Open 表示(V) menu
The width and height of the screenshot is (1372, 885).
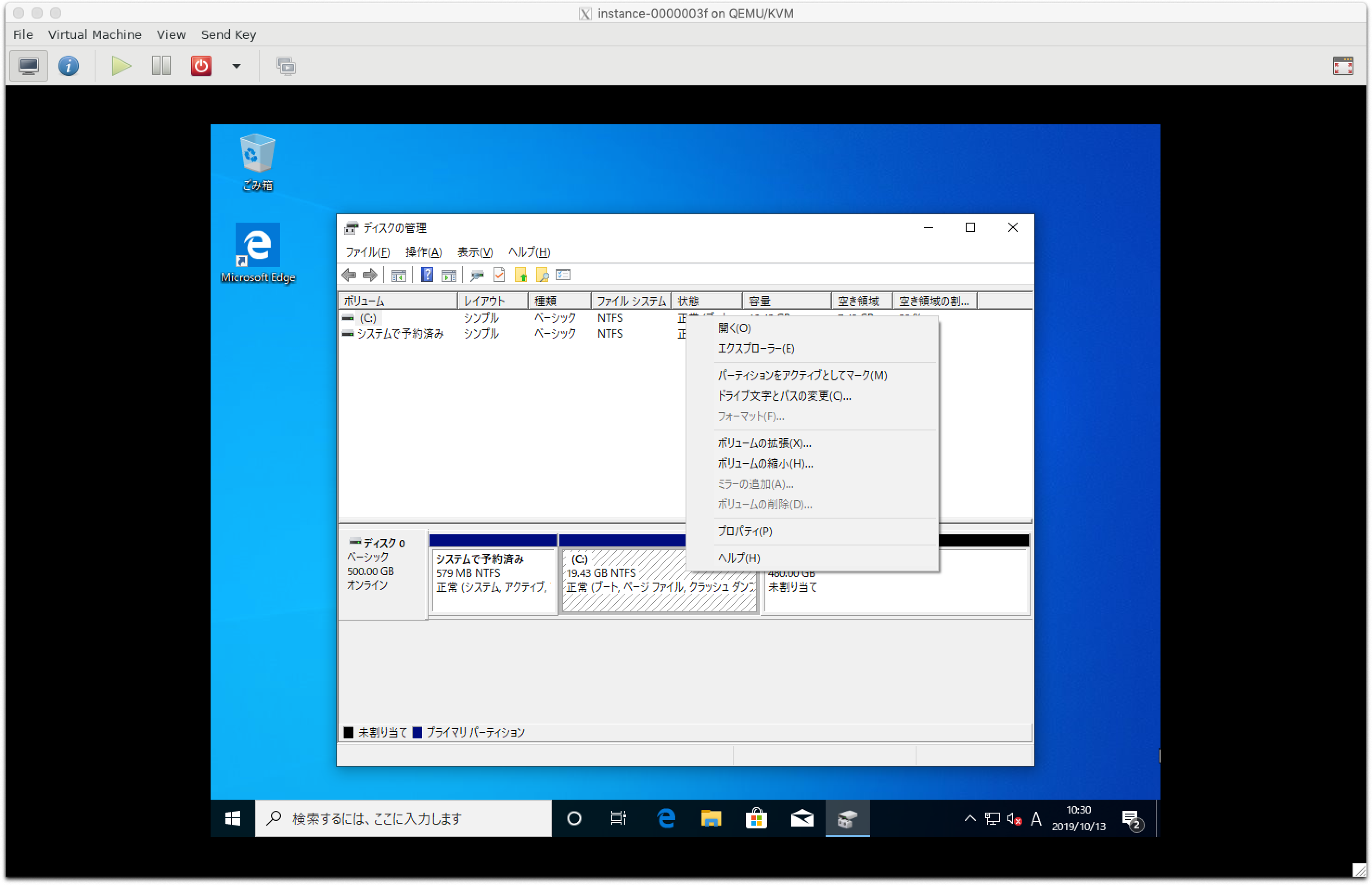tap(474, 252)
